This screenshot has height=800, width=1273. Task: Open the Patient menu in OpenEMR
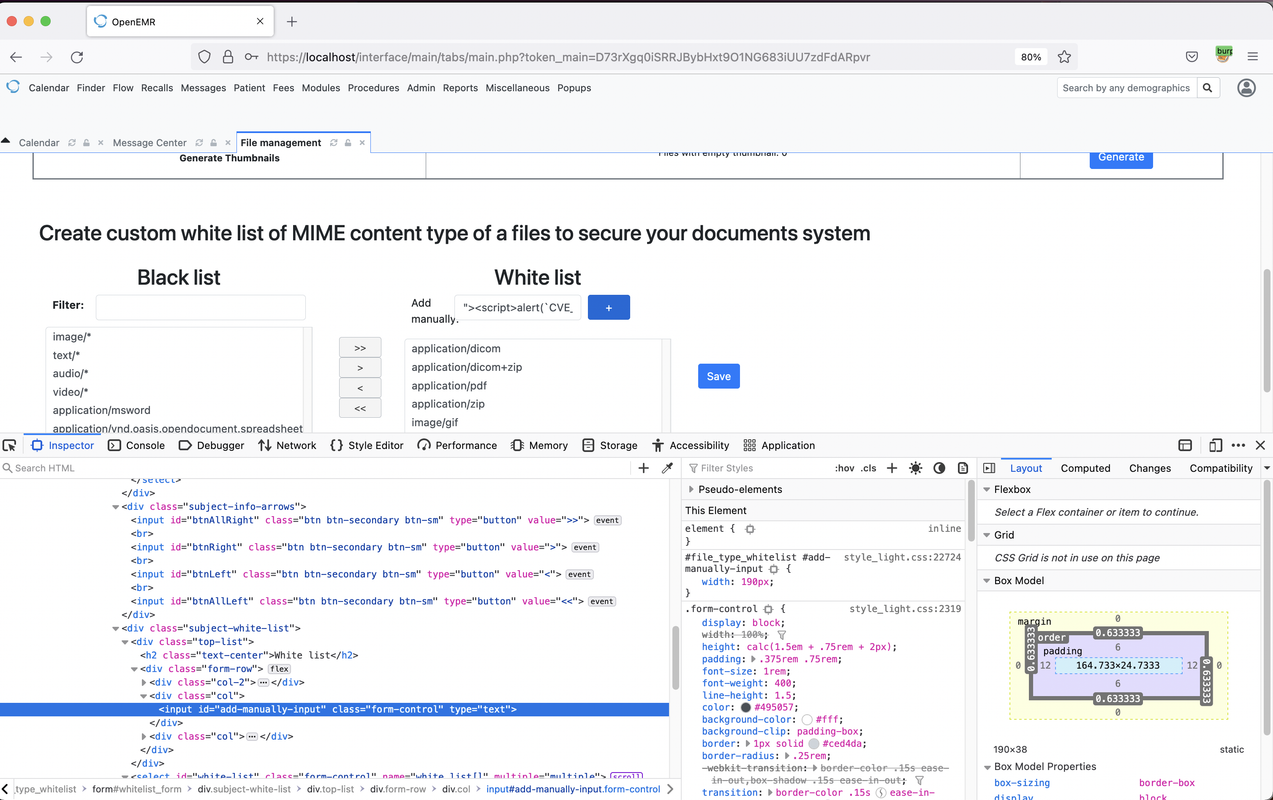click(x=249, y=88)
